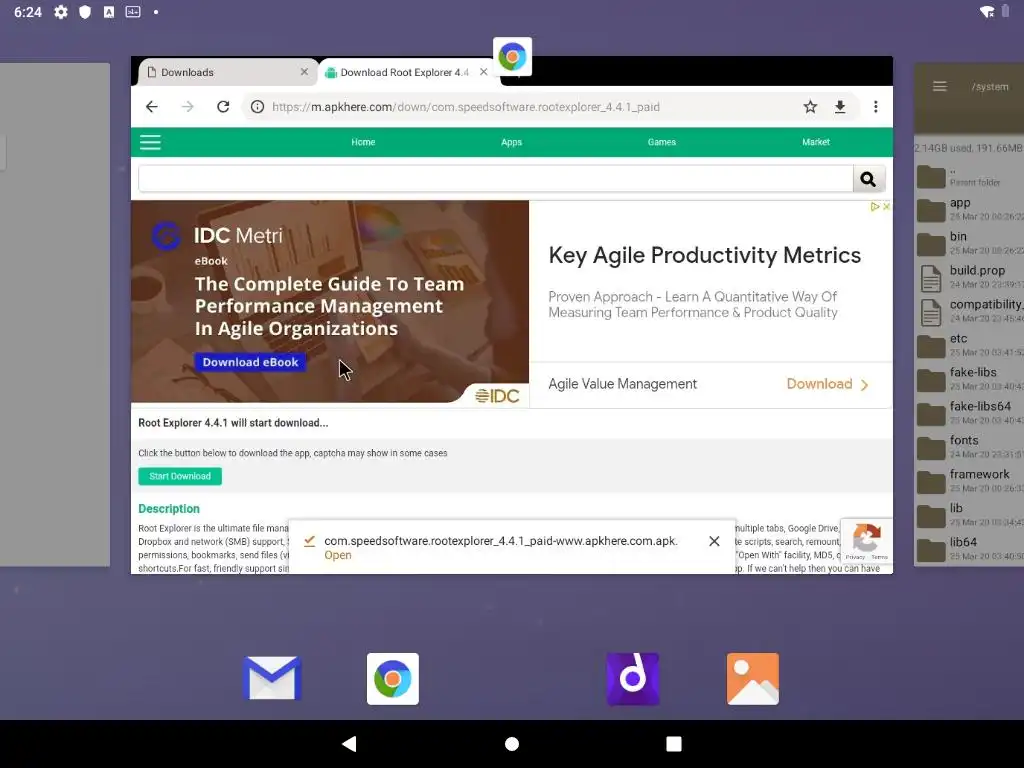Open AdChoices triangle icon
The height and width of the screenshot is (768, 1024).
875,206
